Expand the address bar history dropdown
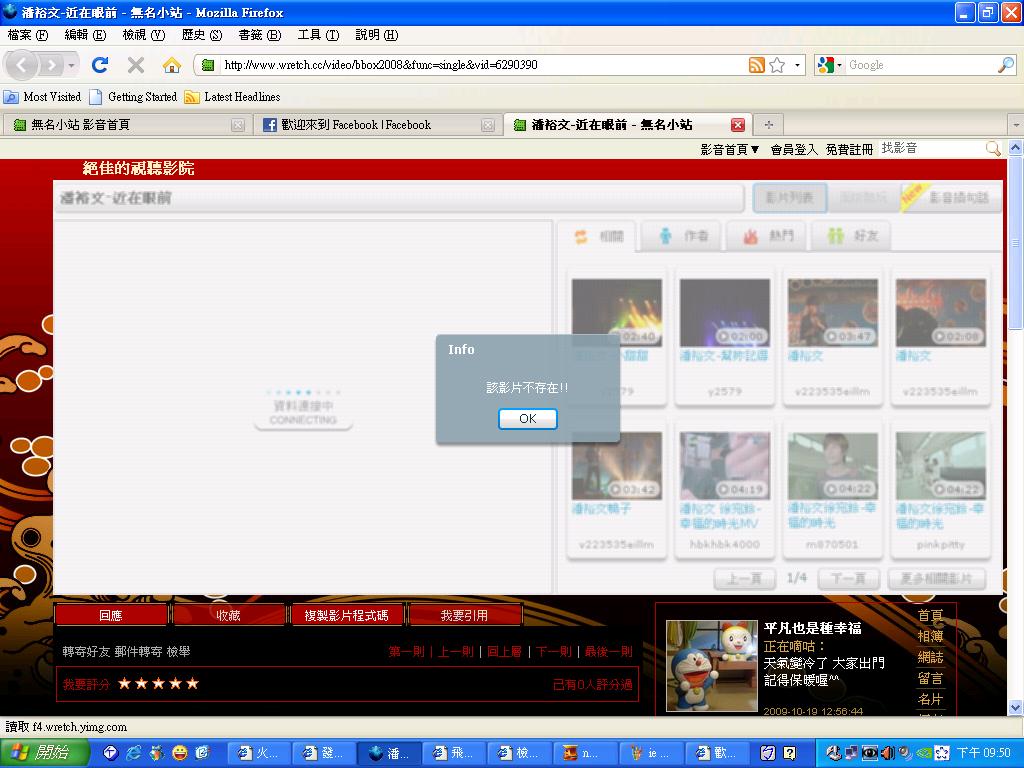The height and width of the screenshot is (768, 1024). (x=798, y=65)
